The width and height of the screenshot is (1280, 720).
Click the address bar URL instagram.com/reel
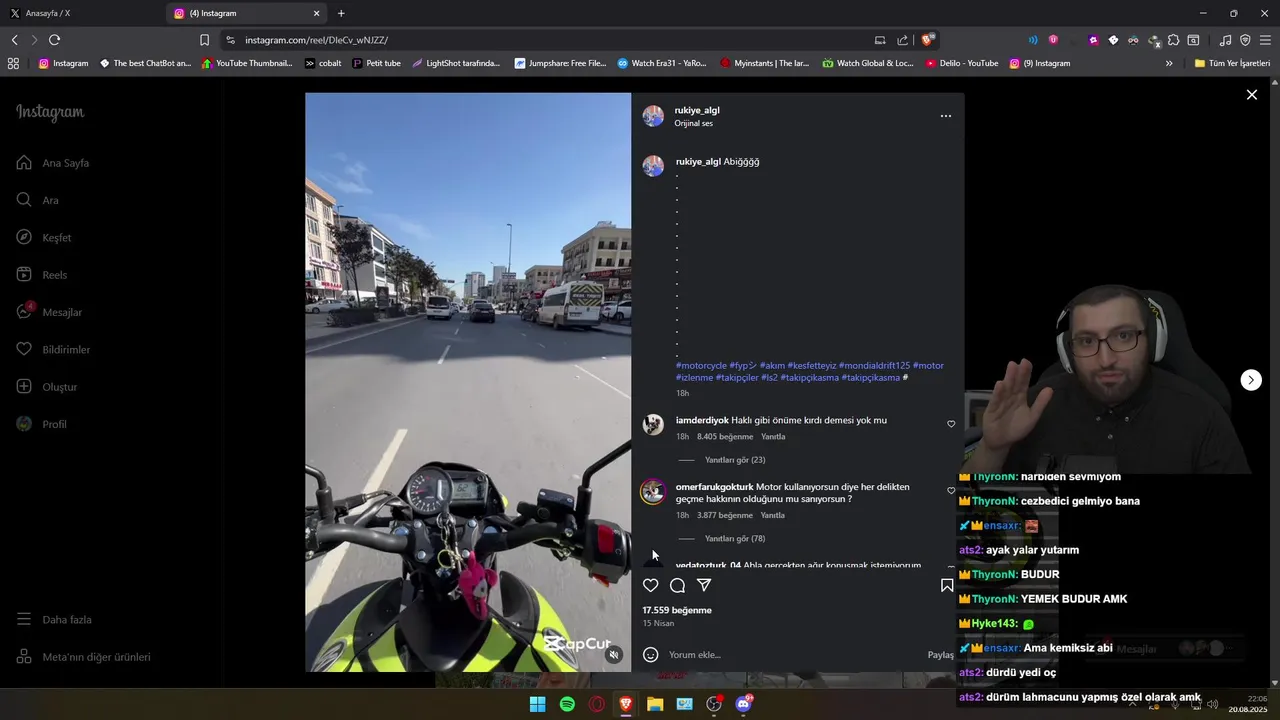316,40
